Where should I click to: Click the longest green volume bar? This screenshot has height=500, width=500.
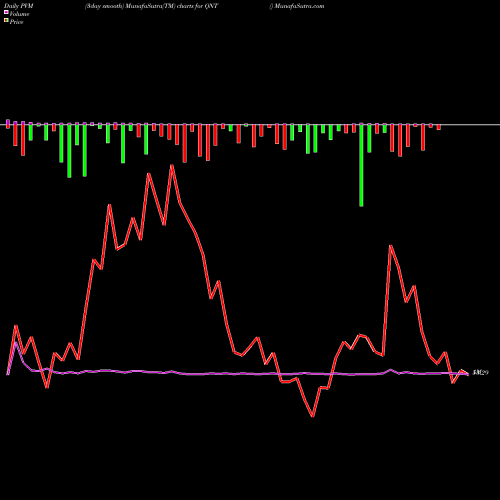(x=361, y=165)
